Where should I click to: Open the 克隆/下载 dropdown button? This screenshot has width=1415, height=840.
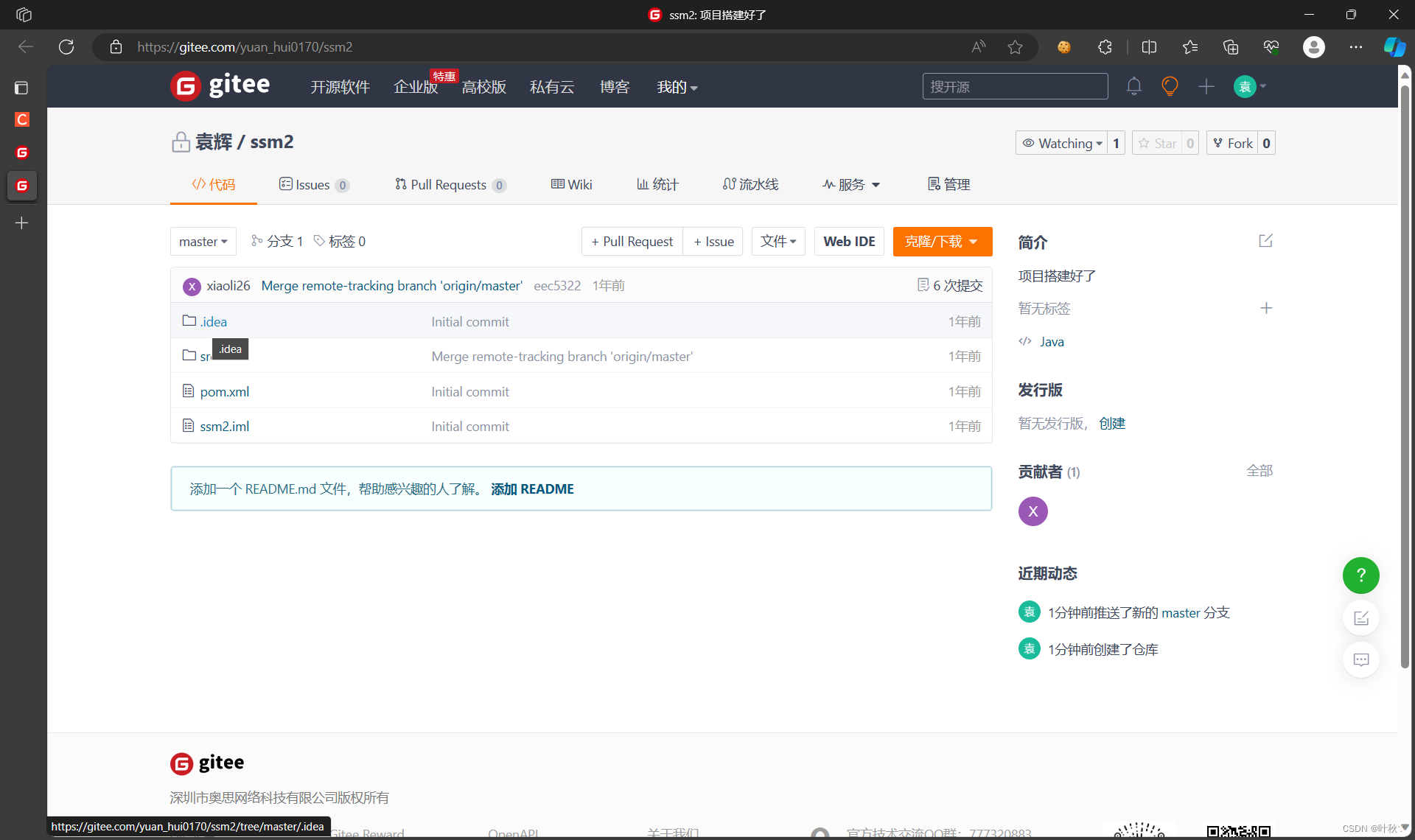coord(942,242)
